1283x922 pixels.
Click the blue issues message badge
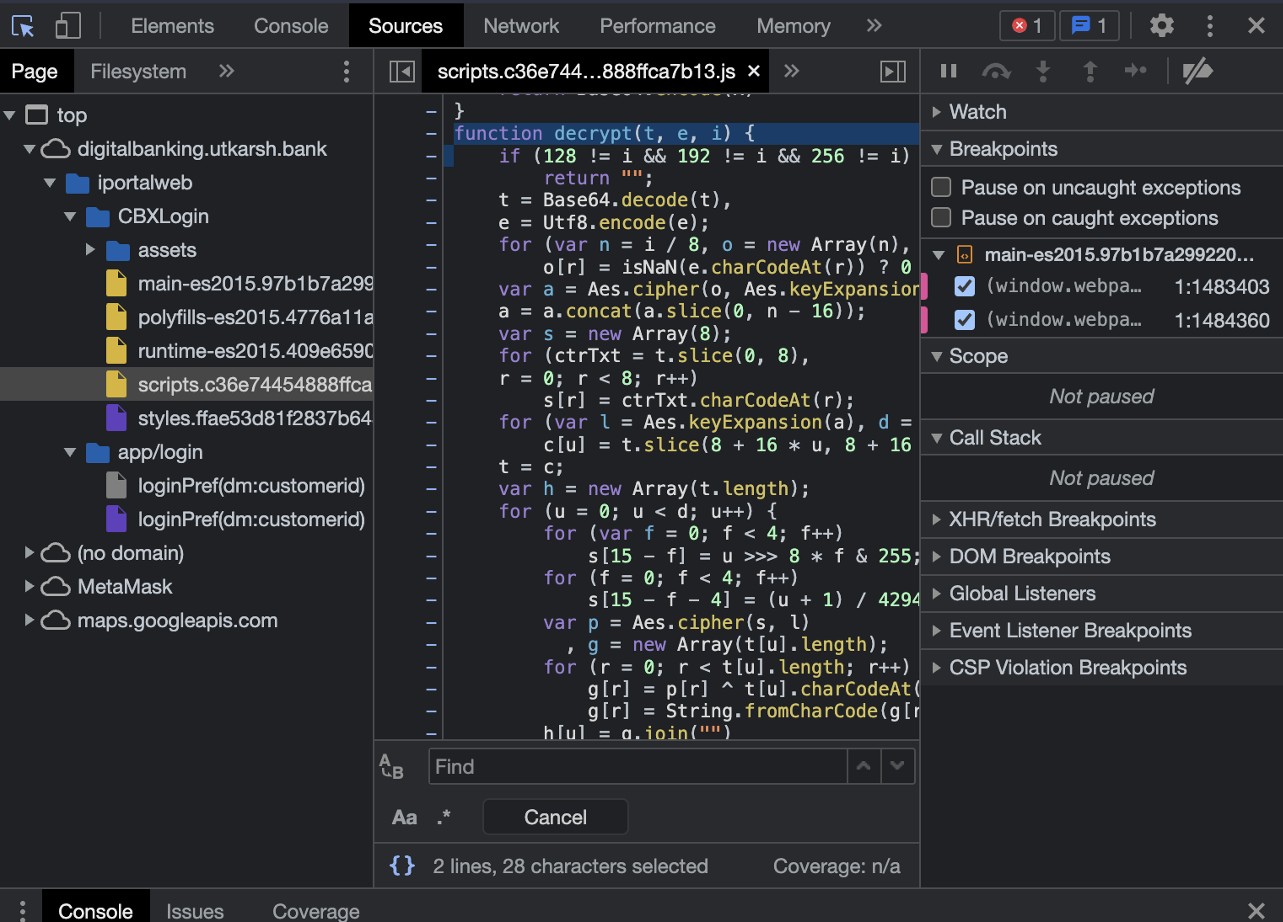[x=1088, y=25]
